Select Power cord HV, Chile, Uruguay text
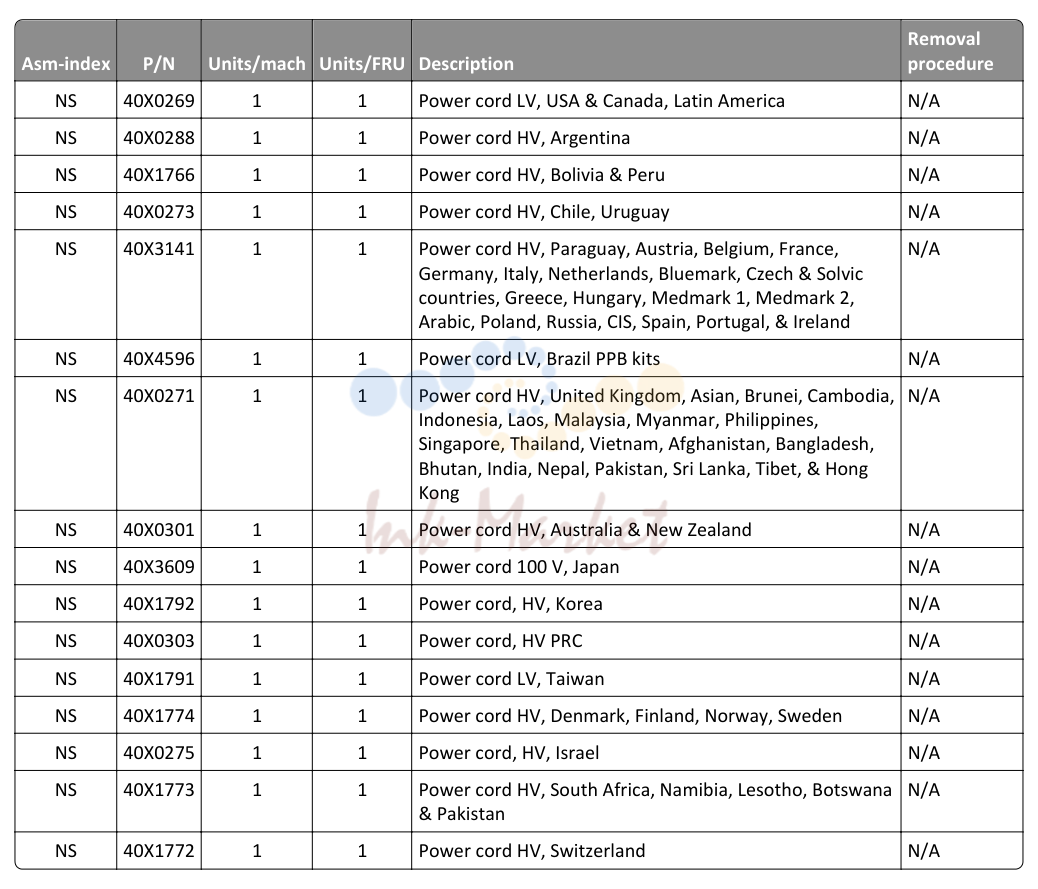This screenshot has width=1038, height=889. point(543,212)
